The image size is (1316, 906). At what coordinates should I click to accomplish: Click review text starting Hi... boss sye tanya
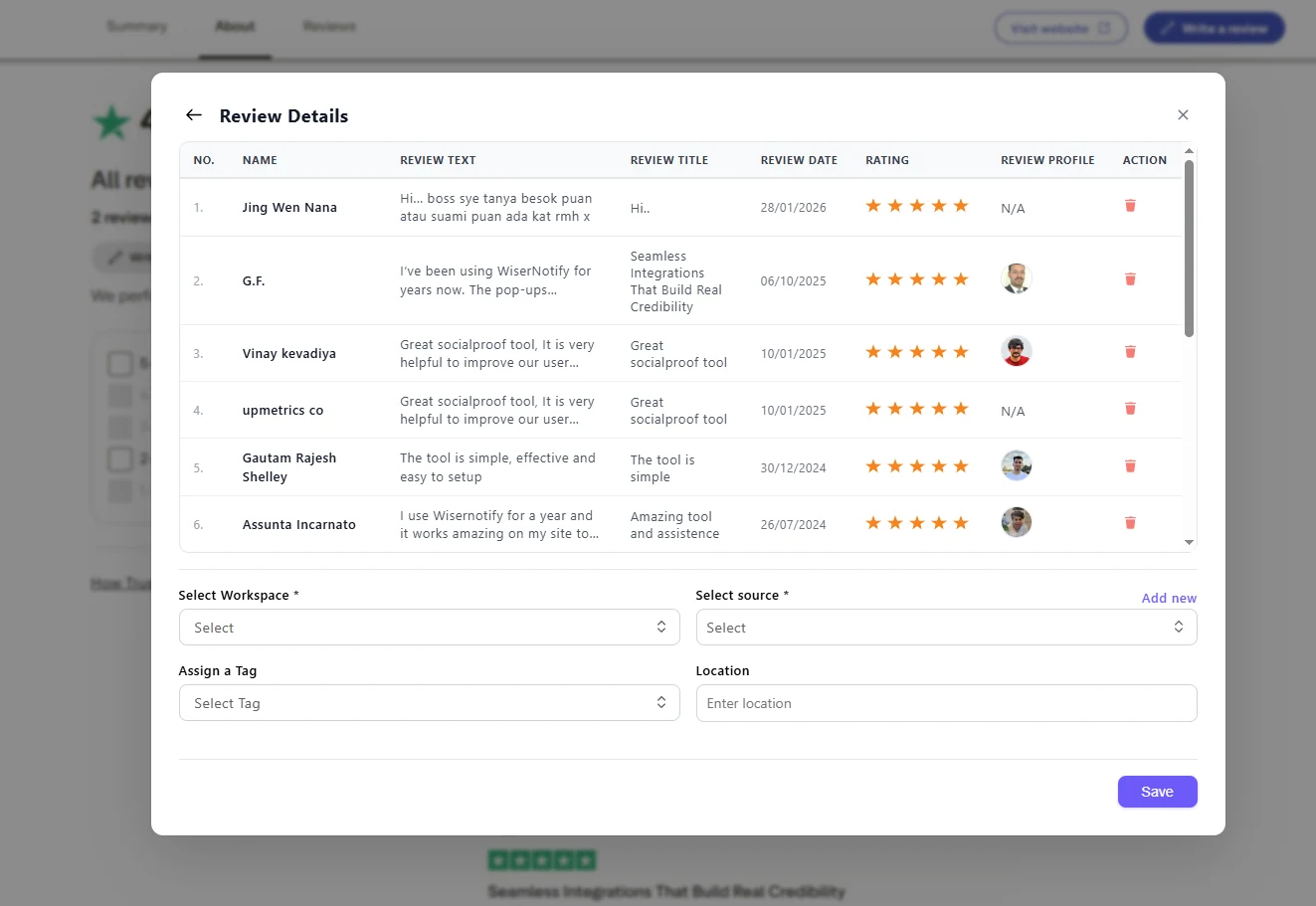tap(496, 208)
